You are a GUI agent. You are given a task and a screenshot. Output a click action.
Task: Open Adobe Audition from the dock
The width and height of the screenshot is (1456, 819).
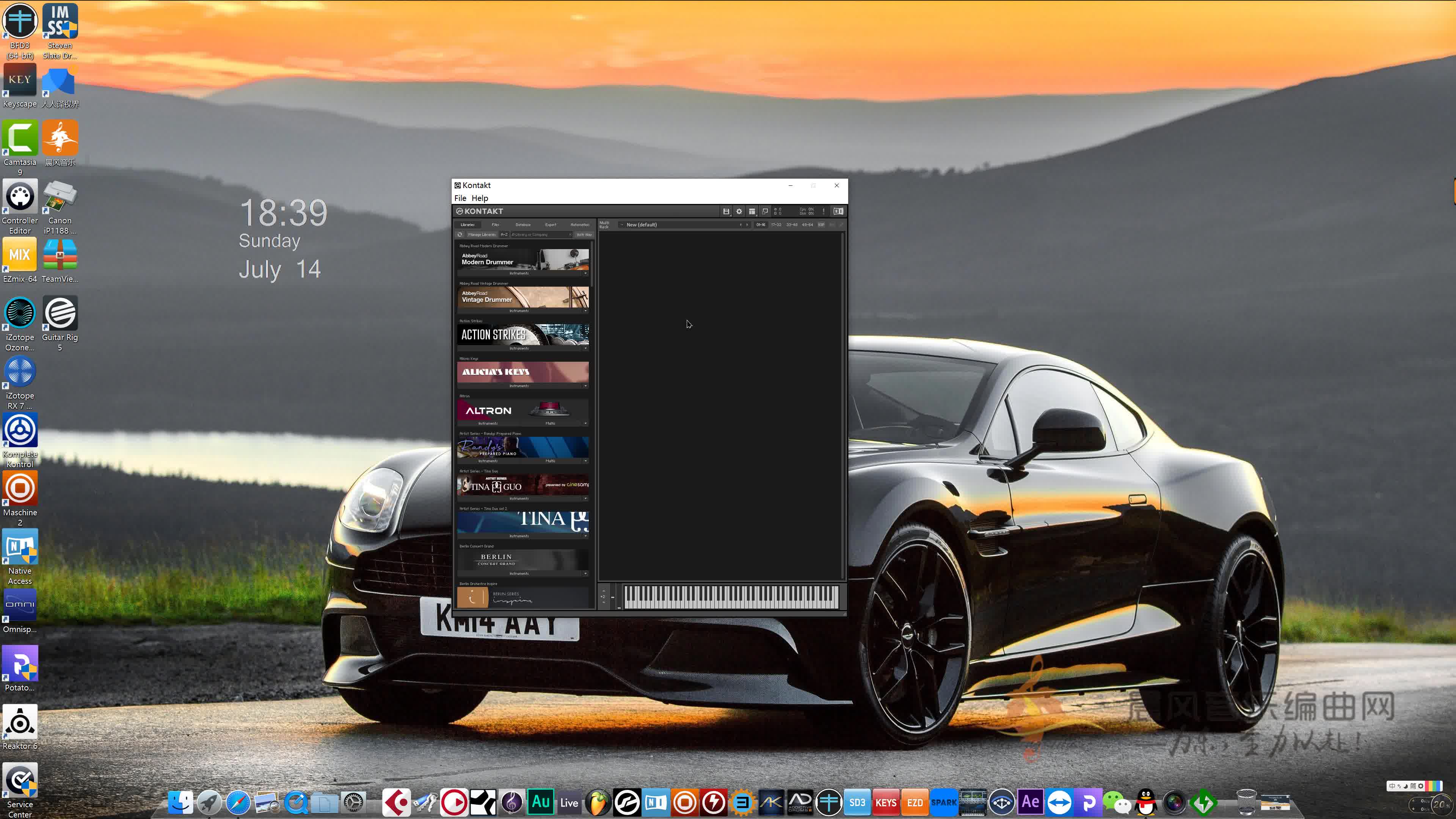[x=540, y=802]
